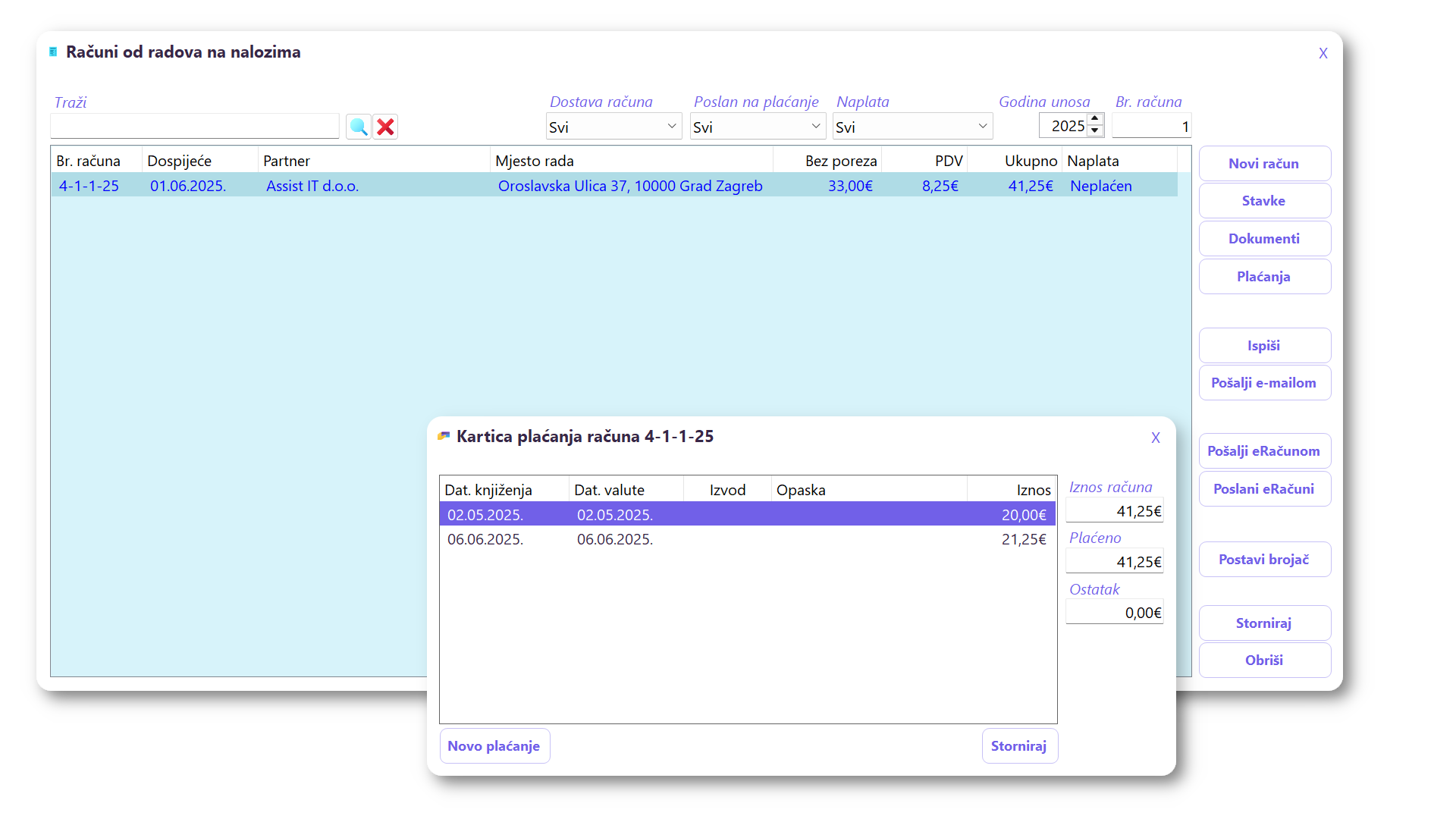This screenshot has height=819, width=1456.
Task: Sort by the Dospijeće column header
Action: pyautogui.click(x=180, y=161)
